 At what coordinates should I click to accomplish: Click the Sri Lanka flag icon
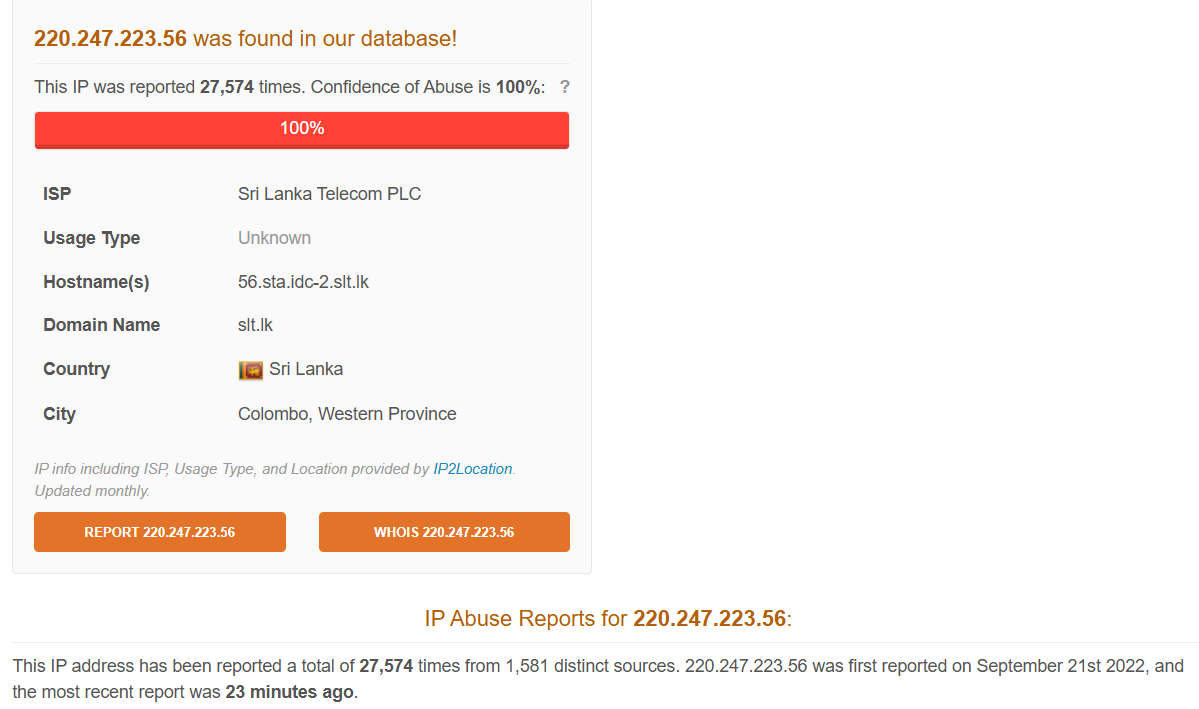(249, 369)
